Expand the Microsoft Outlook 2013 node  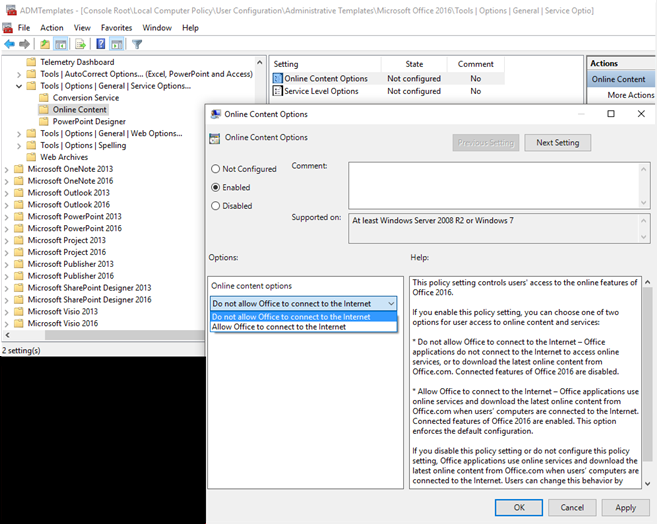(x=6, y=194)
